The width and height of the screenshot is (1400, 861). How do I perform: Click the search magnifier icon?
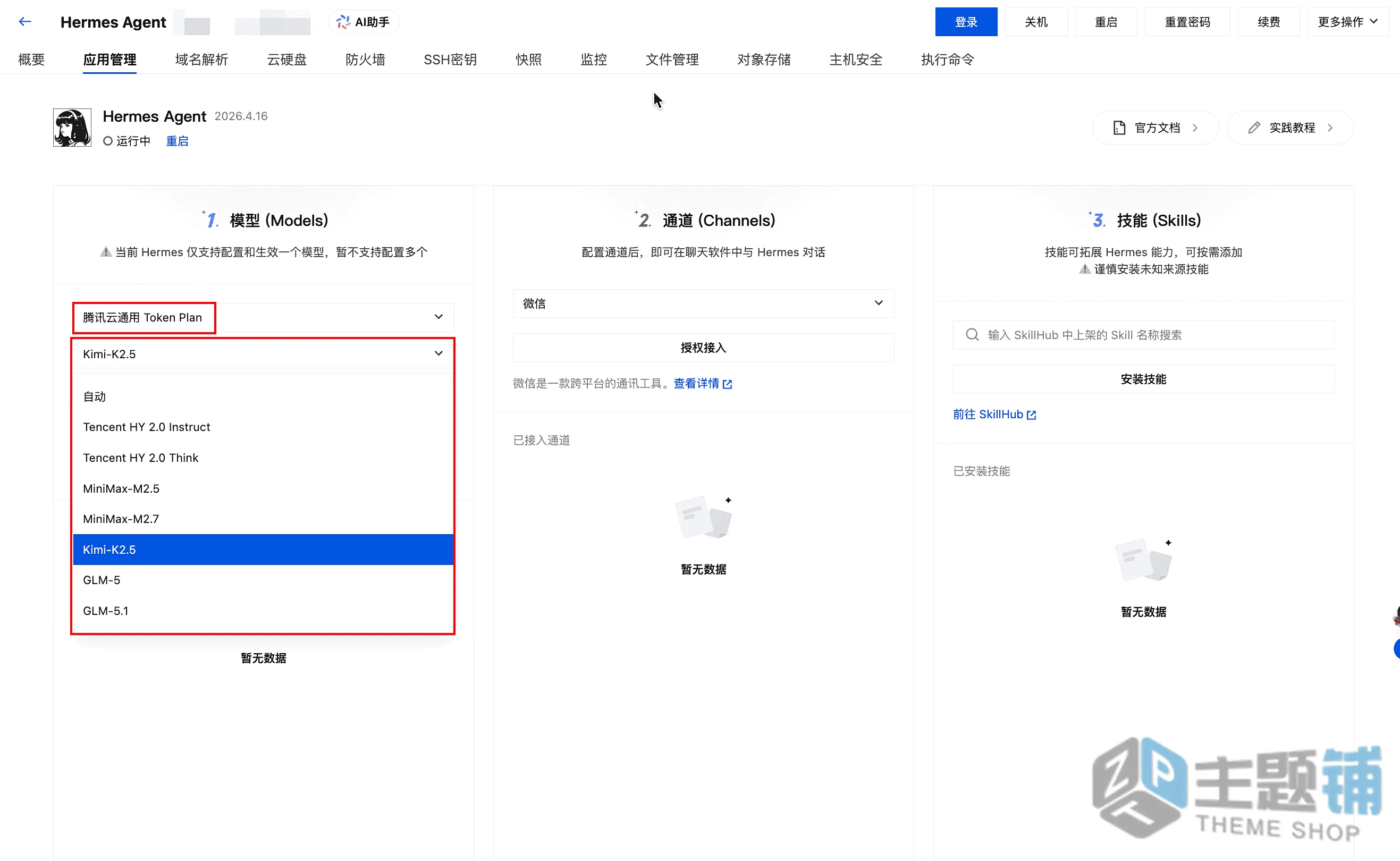(972, 335)
